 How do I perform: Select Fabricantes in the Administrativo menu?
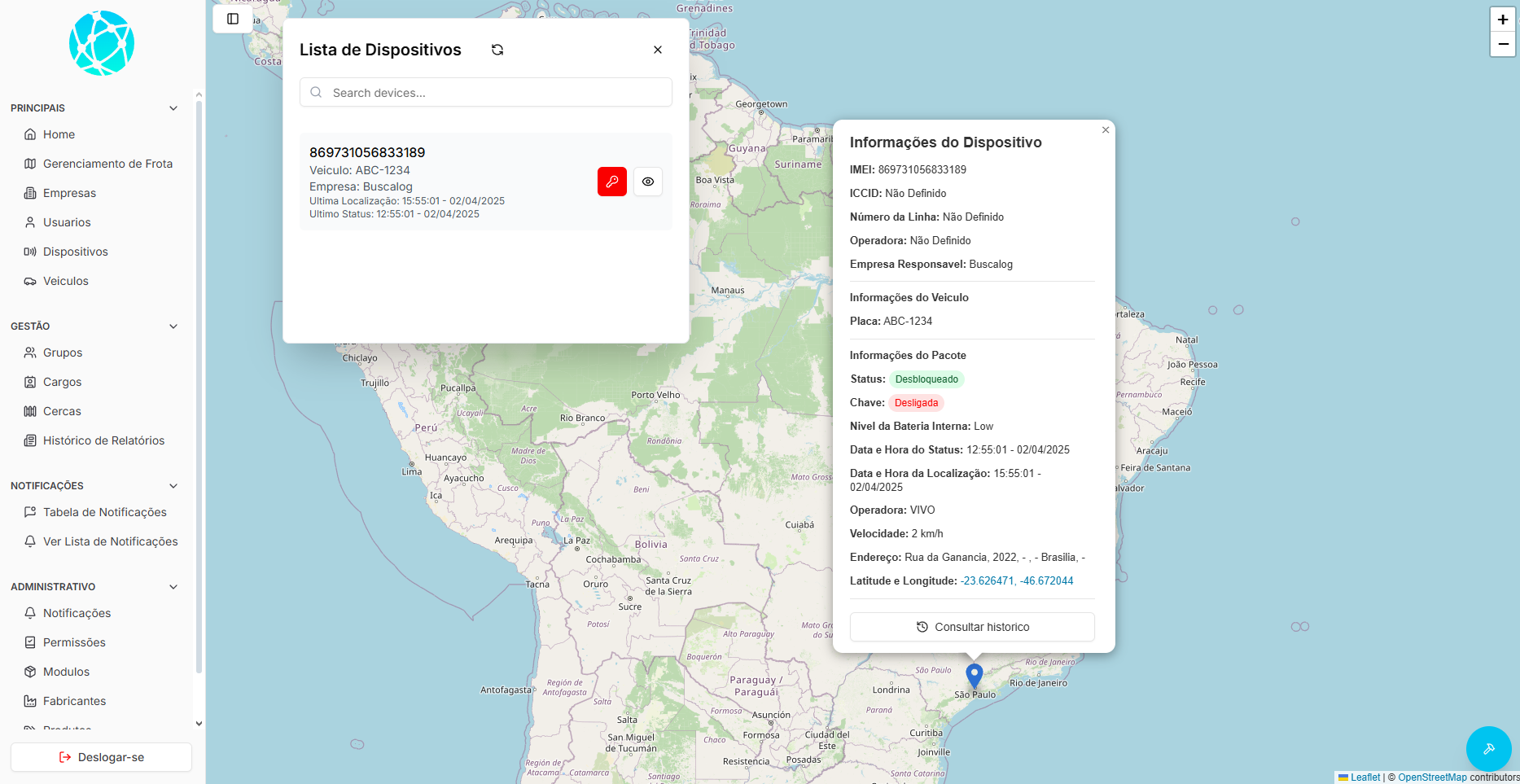click(74, 701)
